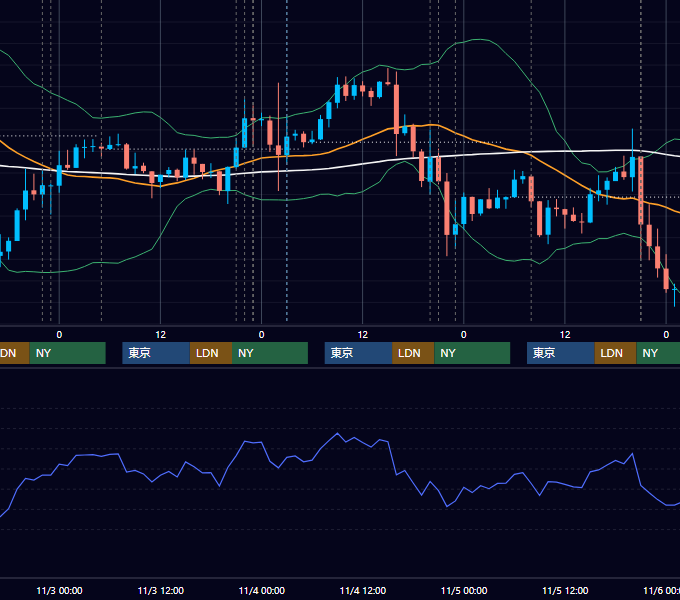Click the LDN session block on 11/3 afternoon
Image resolution: width=680 pixels, height=600 pixels.
pos(211,353)
